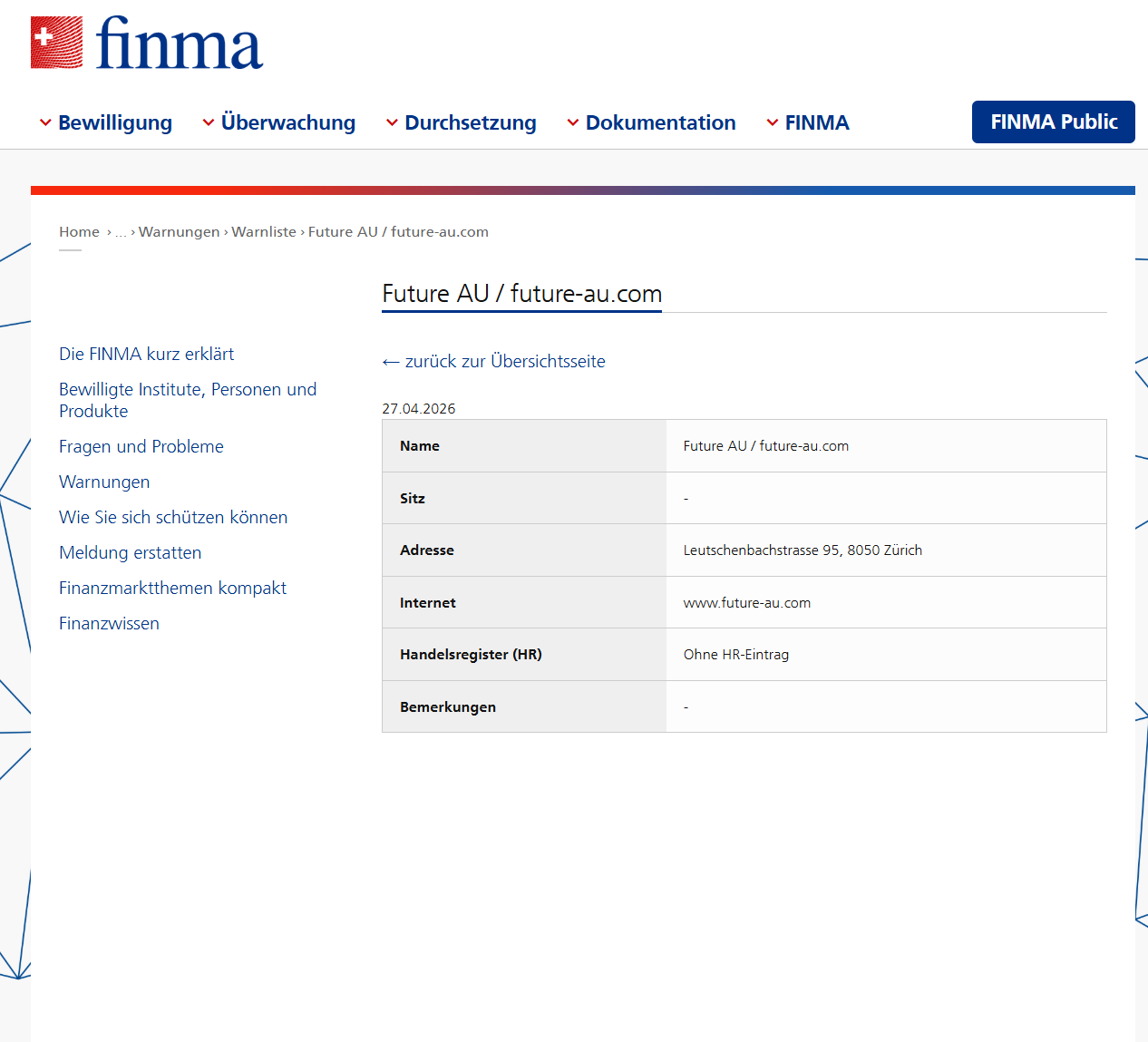Open the FINMA navigation item
The height and width of the screenshot is (1042, 1148).
click(817, 122)
